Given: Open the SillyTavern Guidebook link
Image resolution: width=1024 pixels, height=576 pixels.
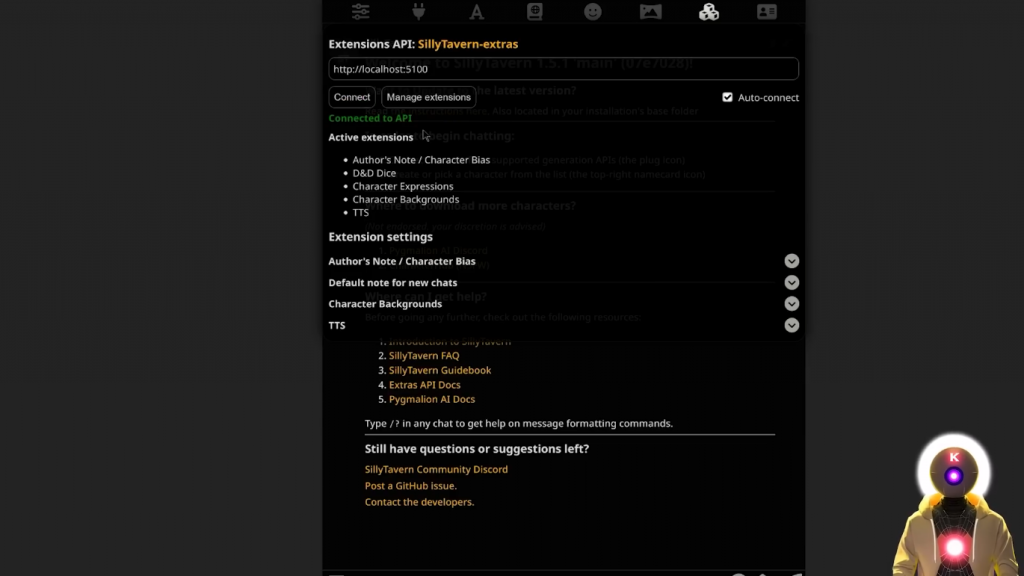Looking at the screenshot, I should coord(440,370).
